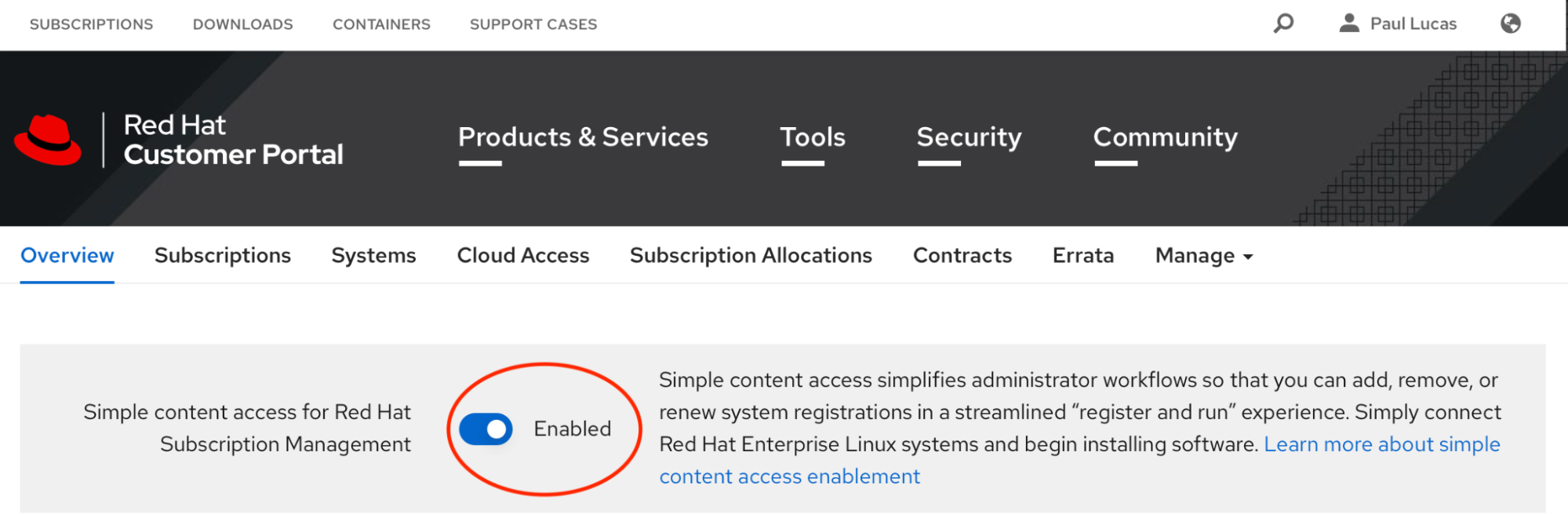Click the search magnifier icon

click(x=1283, y=24)
